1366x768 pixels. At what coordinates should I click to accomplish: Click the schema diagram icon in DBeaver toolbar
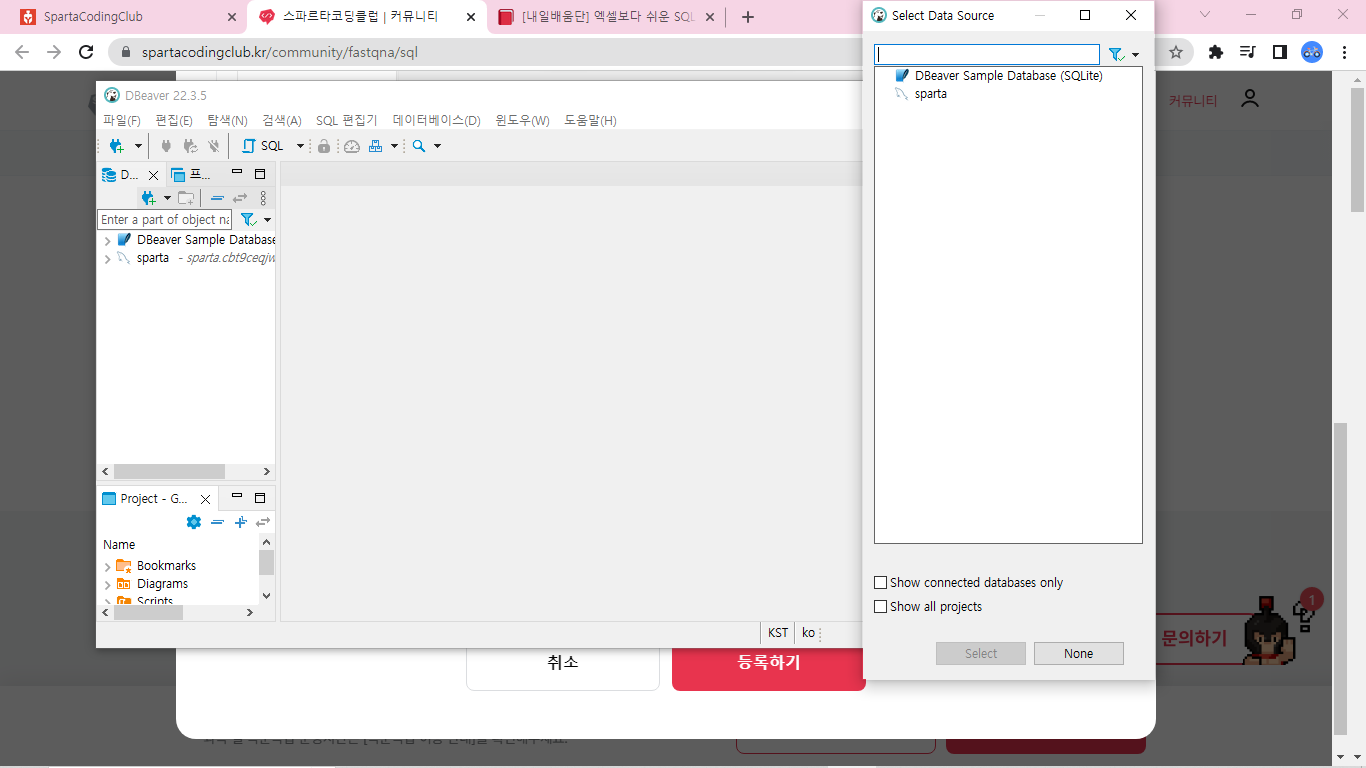pyautogui.click(x=376, y=146)
